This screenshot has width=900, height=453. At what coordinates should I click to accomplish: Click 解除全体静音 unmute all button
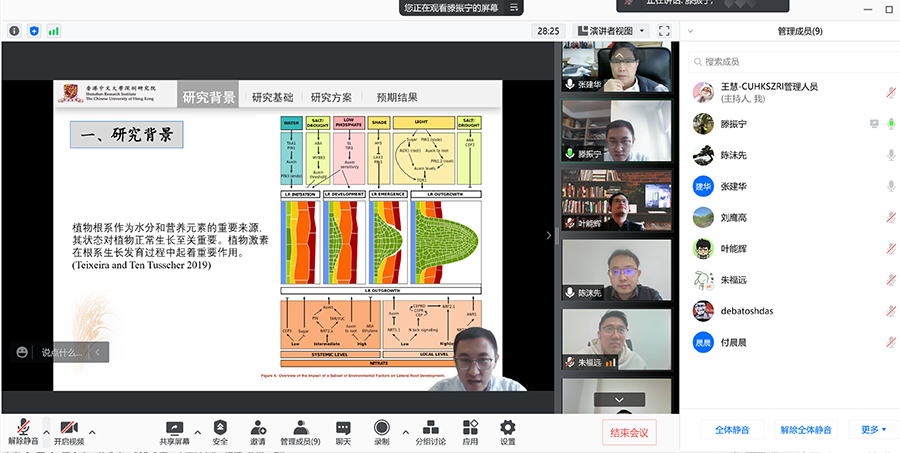point(806,429)
